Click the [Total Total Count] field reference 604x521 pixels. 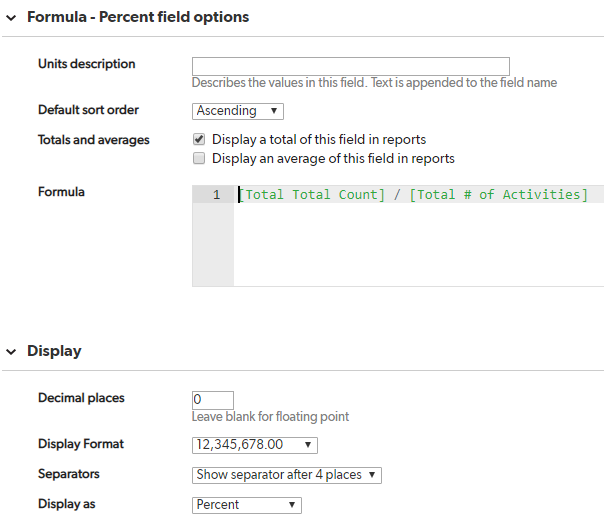312,195
